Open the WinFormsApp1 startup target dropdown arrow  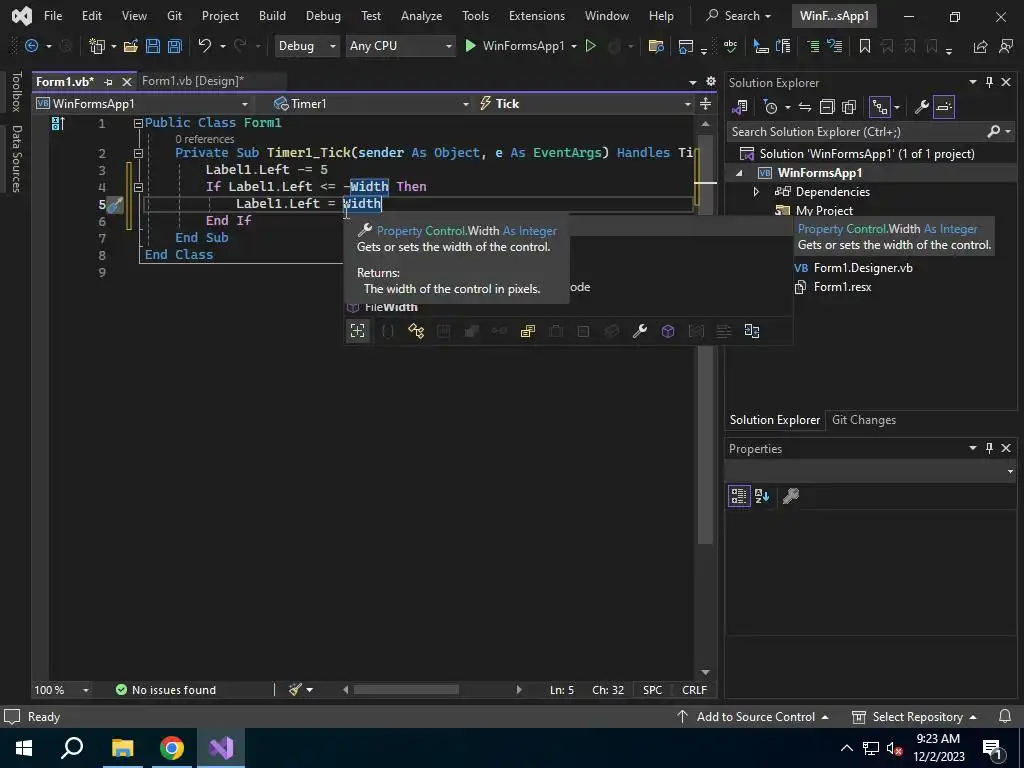pos(574,46)
